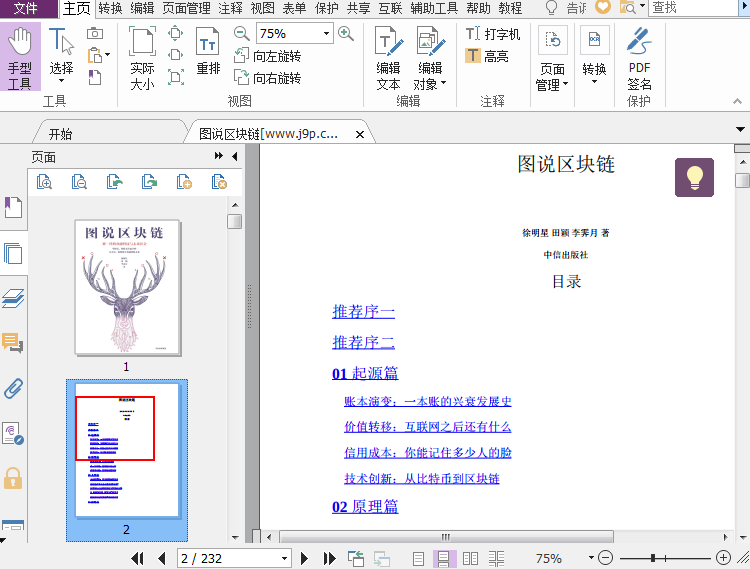This screenshot has height=569, width=750.
Task: Take a snapshot with the camera icon
Action: [95, 33]
